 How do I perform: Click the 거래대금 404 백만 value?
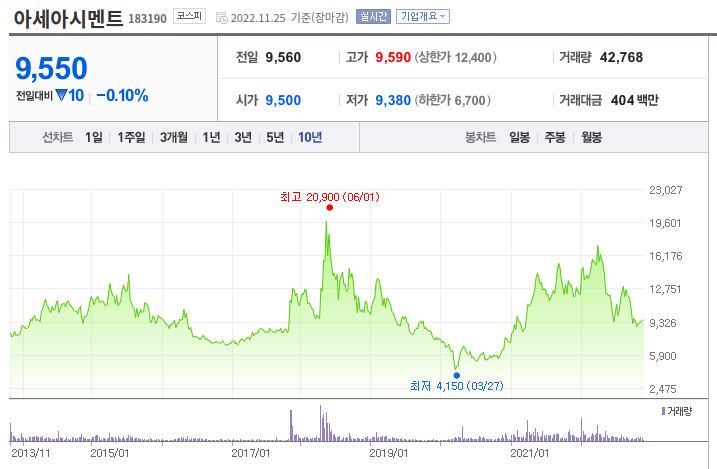tap(634, 100)
